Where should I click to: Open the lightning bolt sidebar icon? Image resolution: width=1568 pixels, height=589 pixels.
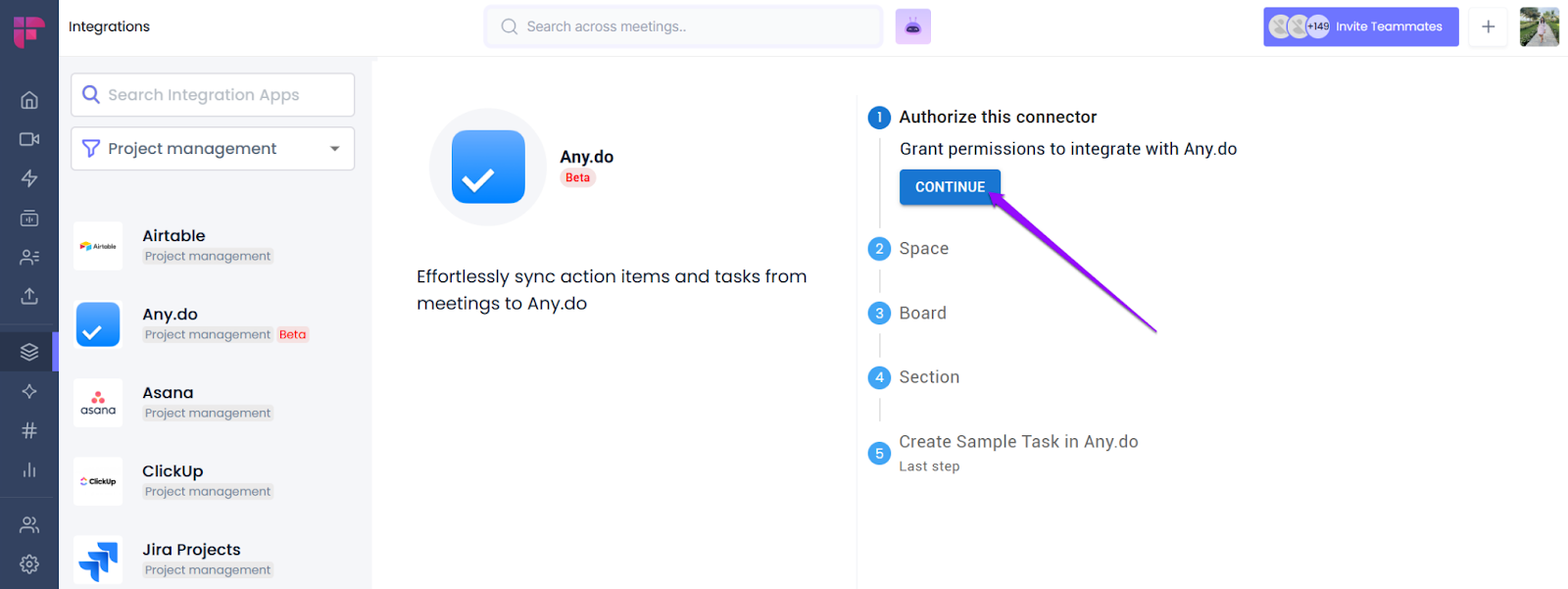click(x=29, y=178)
